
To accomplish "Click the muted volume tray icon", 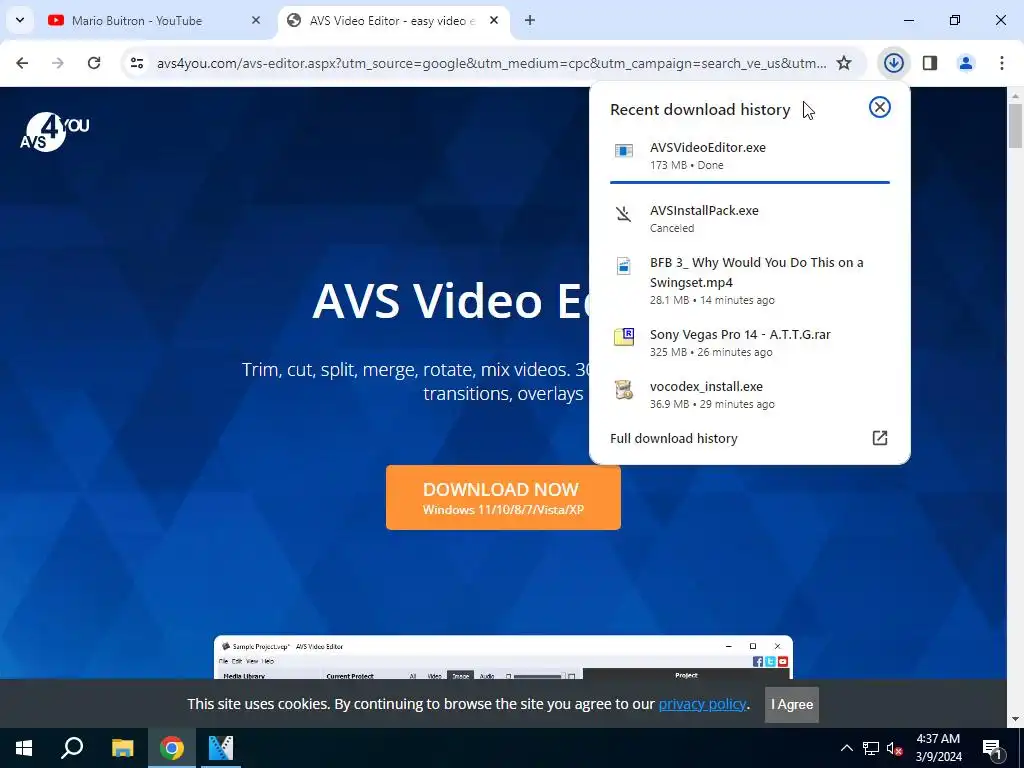I will tap(894, 748).
